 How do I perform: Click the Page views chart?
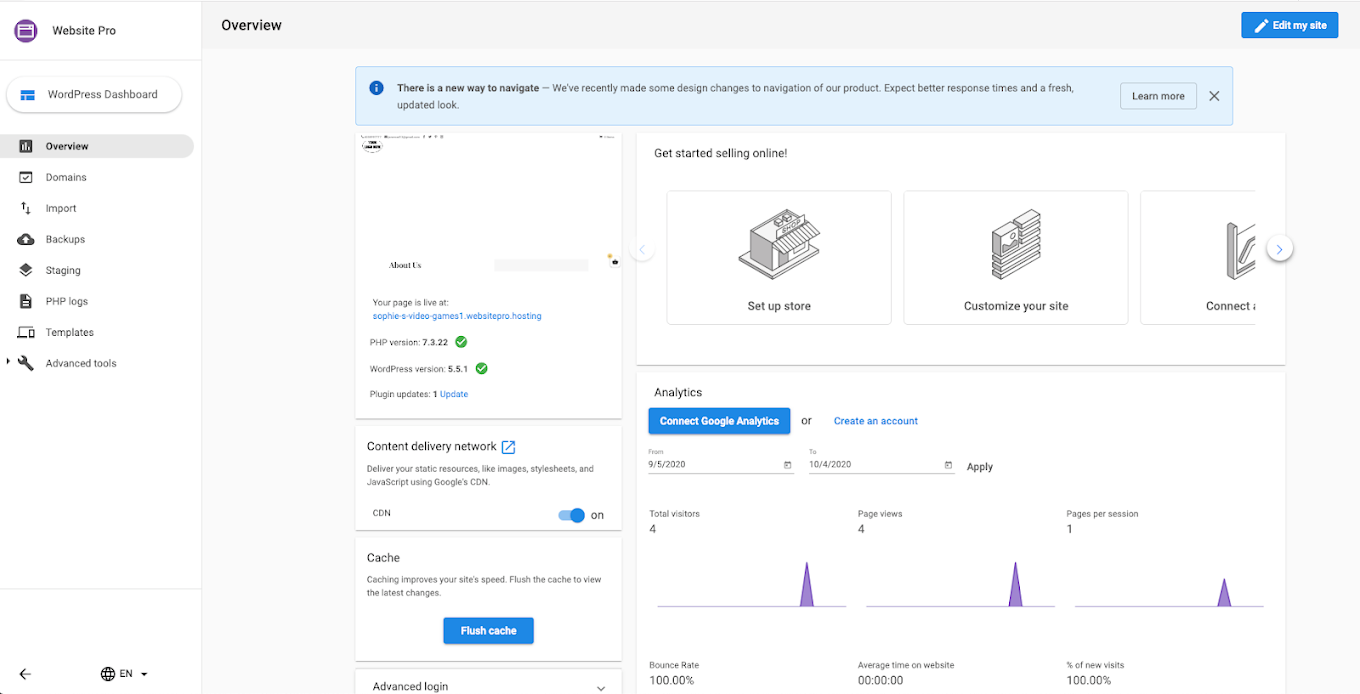tap(960, 584)
